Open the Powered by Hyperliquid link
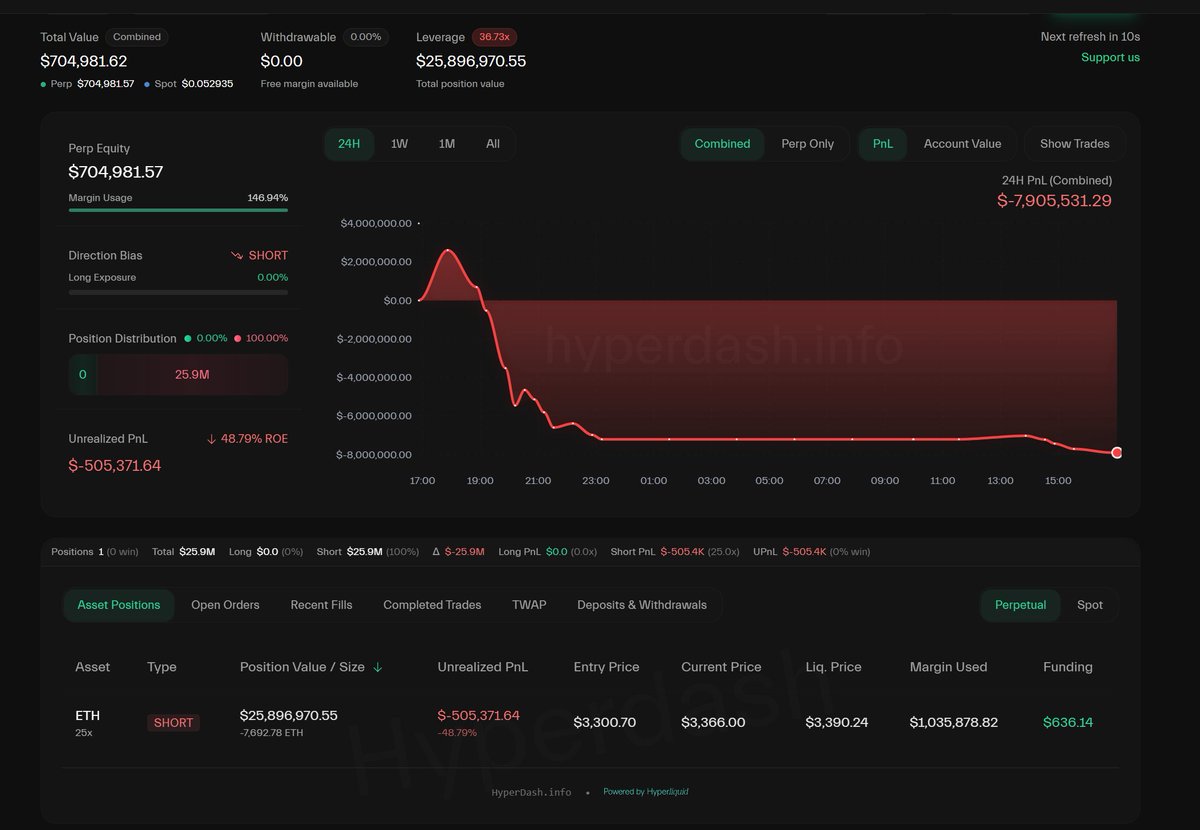Image resolution: width=1200 pixels, height=830 pixels. pos(644,791)
